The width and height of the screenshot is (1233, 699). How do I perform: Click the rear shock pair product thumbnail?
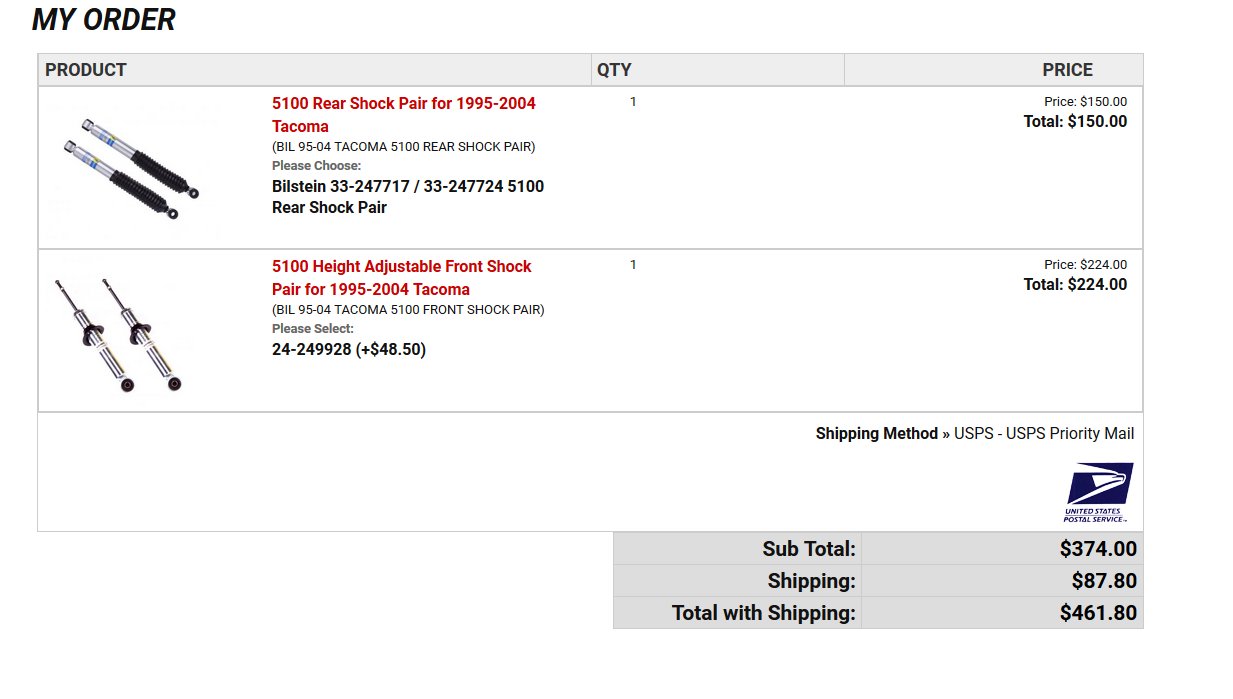[x=131, y=168]
